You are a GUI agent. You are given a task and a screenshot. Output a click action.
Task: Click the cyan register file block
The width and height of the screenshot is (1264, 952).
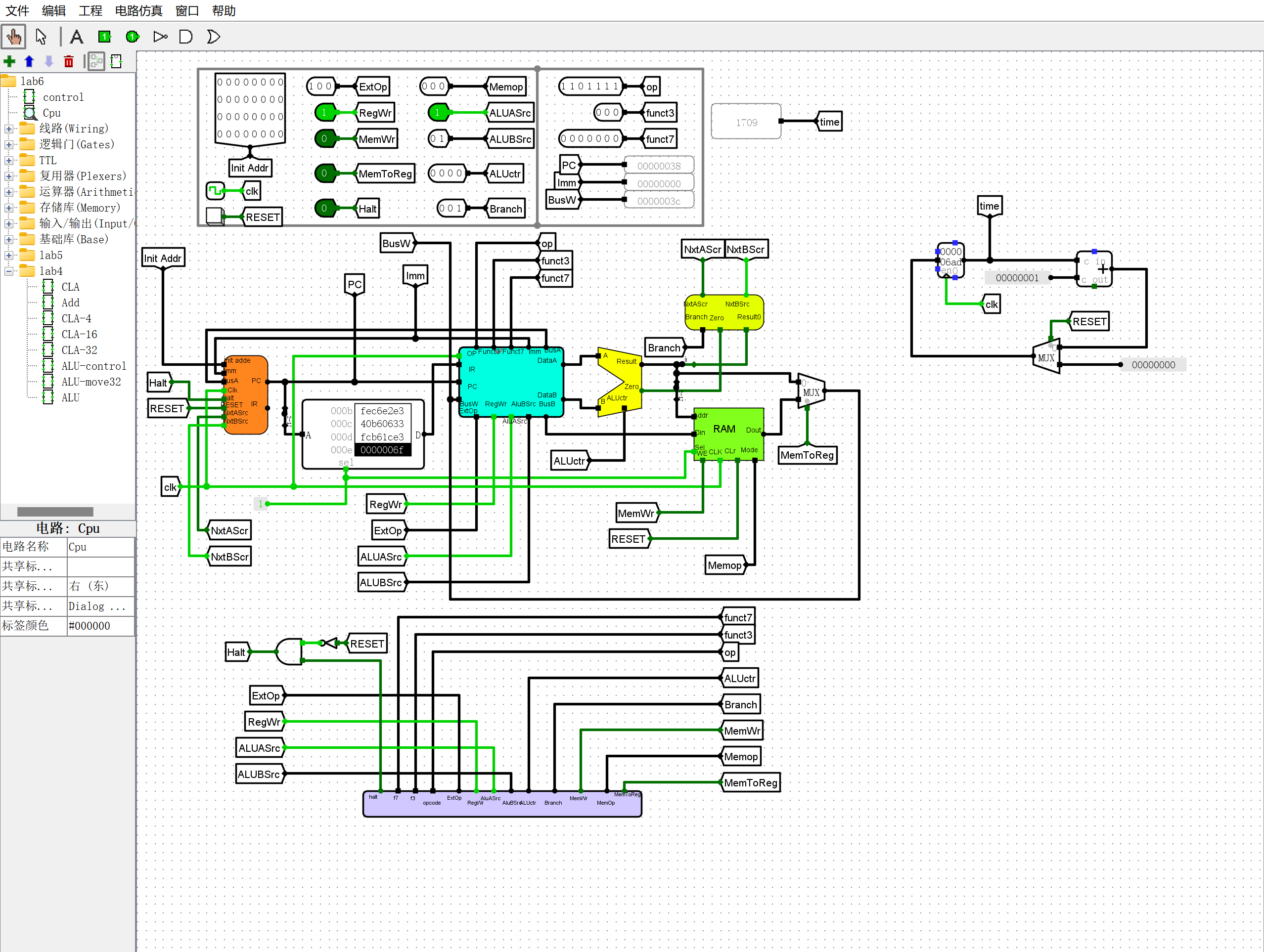511,382
